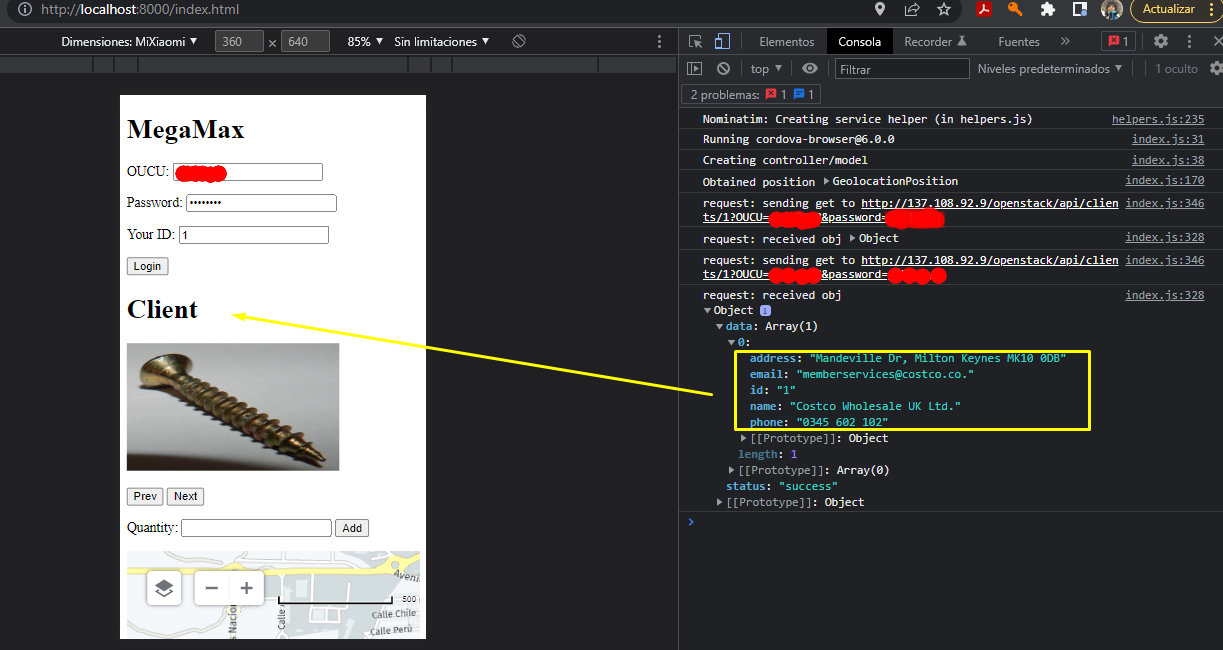The height and width of the screenshot is (650, 1223).
Task: Click the map layers icon
Action: [x=164, y=588]
